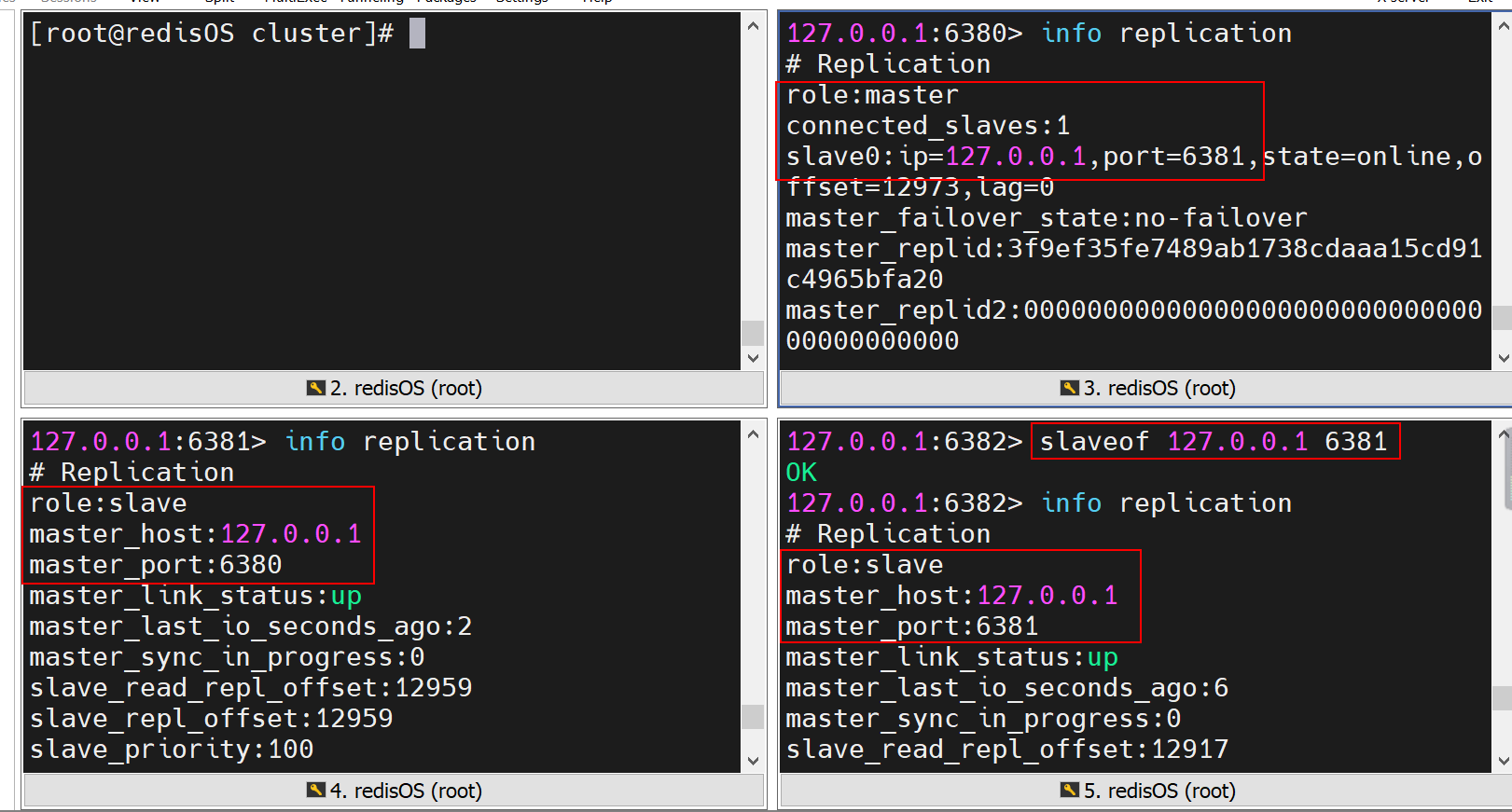
Task: Click the 'slave_priority:100' line
Action: 172,750
